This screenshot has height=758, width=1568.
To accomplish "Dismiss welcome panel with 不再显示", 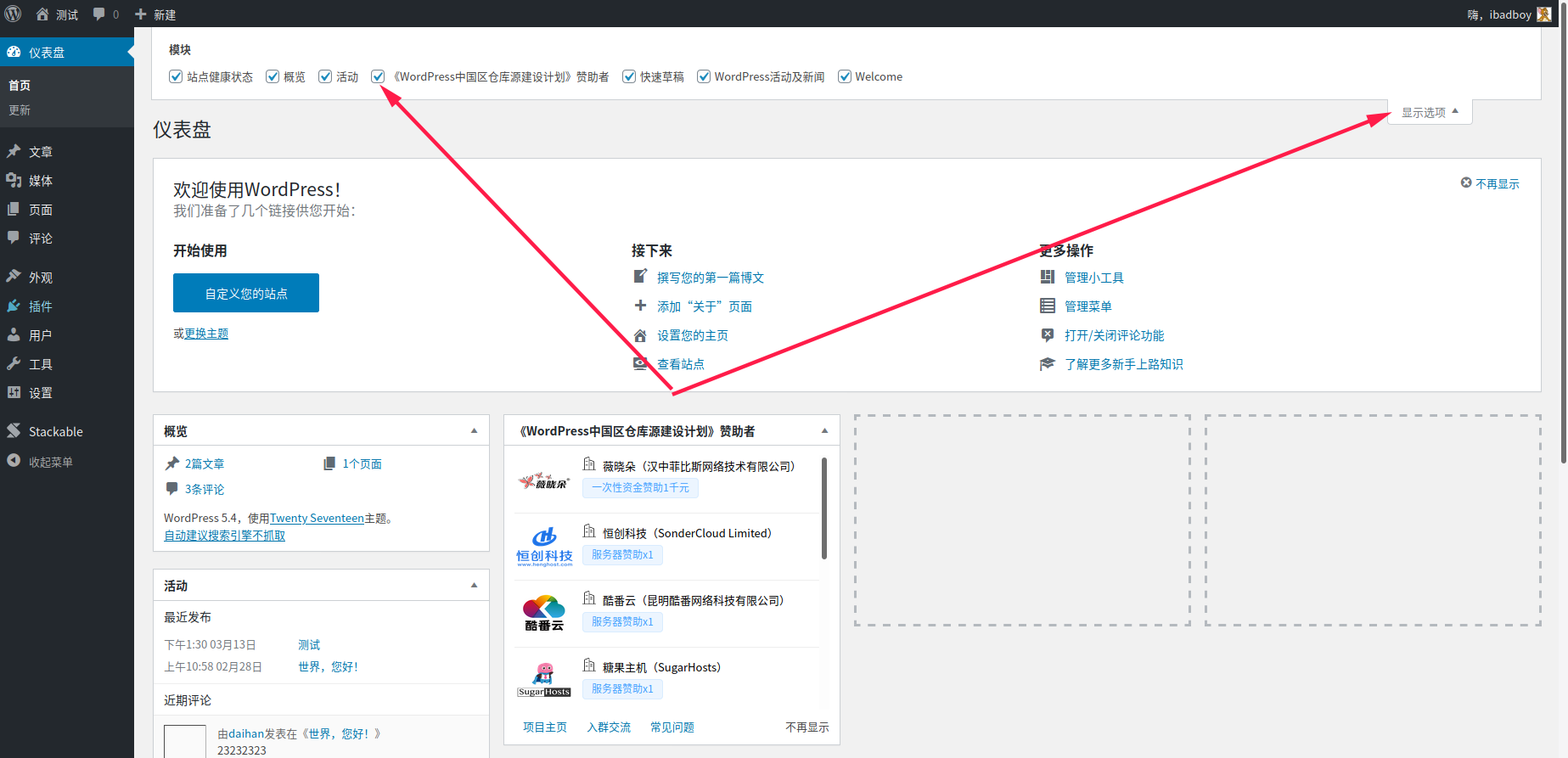I will tap(1490, 183).
